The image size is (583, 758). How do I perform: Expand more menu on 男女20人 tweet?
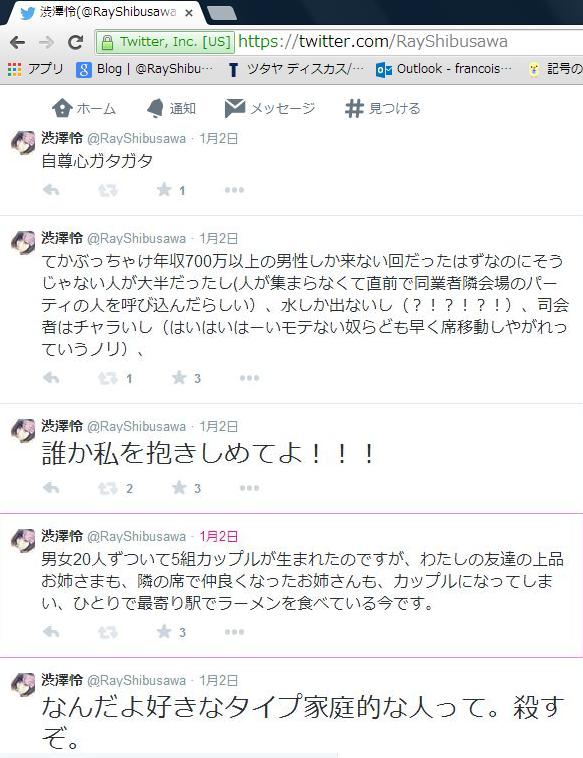[x=234, y=632]
